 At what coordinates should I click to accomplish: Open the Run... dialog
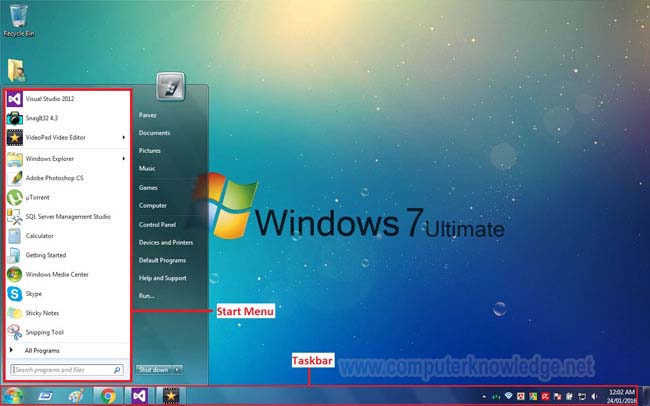[x=147, y=296]
